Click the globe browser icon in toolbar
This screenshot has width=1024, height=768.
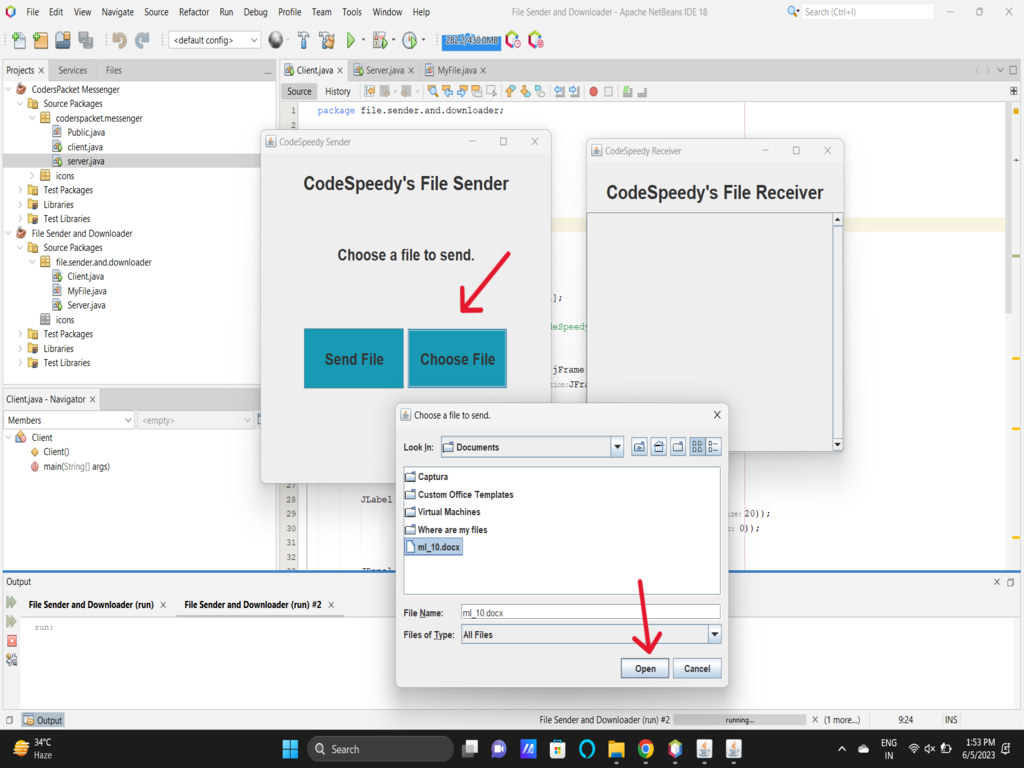[x=276, y=40]
